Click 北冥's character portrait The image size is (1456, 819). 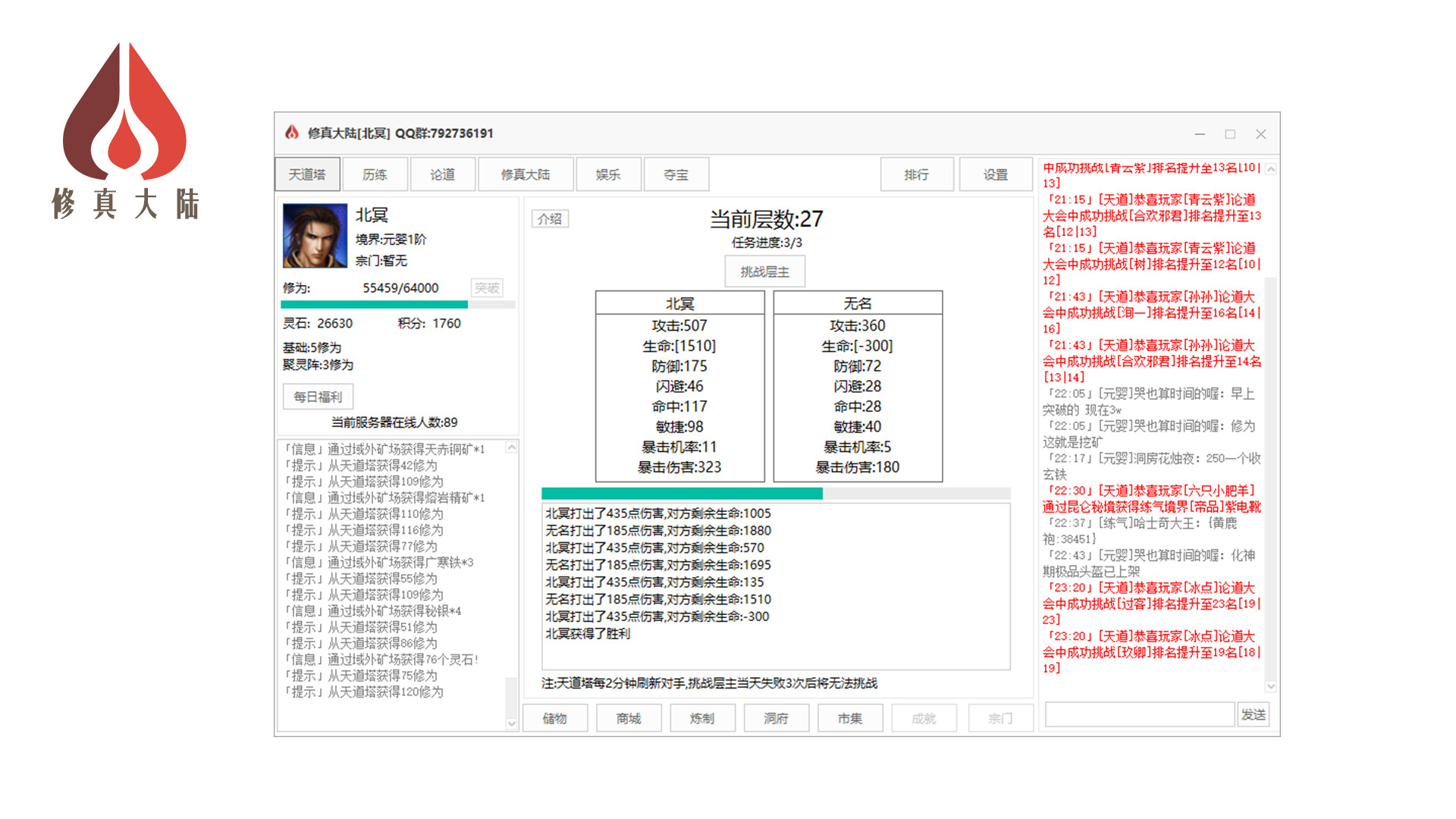tap(315, 234)
